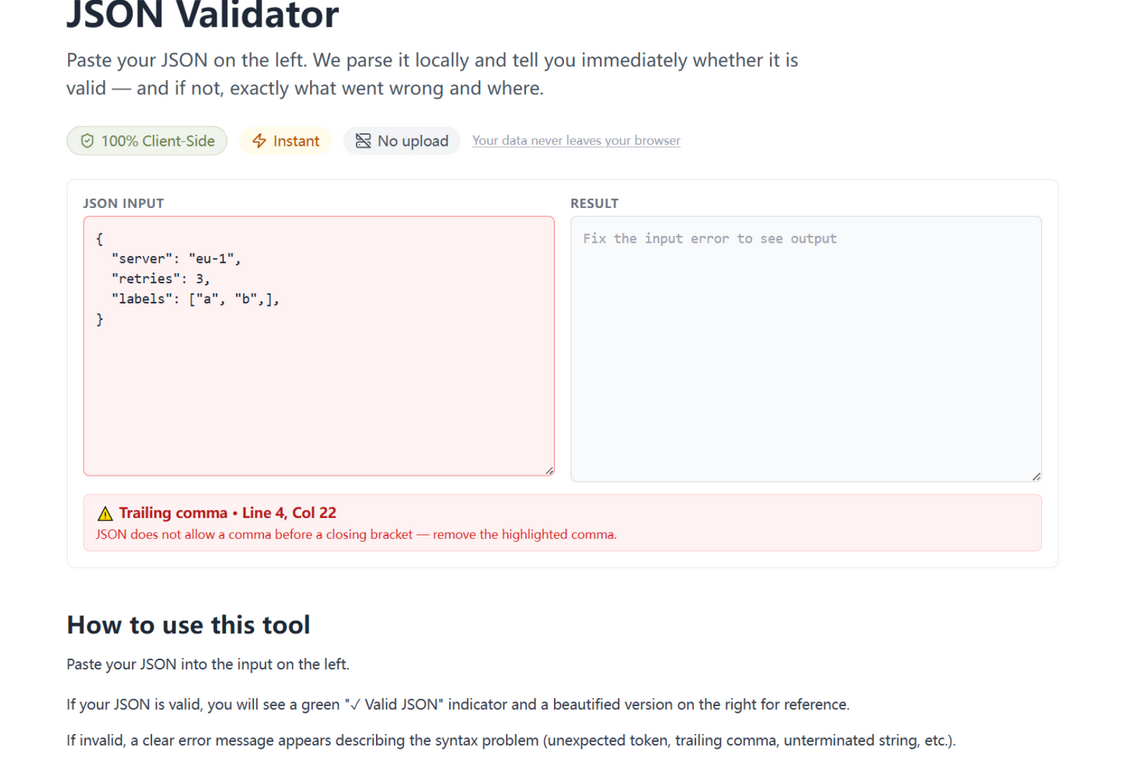1140x760 pixels.
Task: Click the Instant badge
Action: (285, 141)
